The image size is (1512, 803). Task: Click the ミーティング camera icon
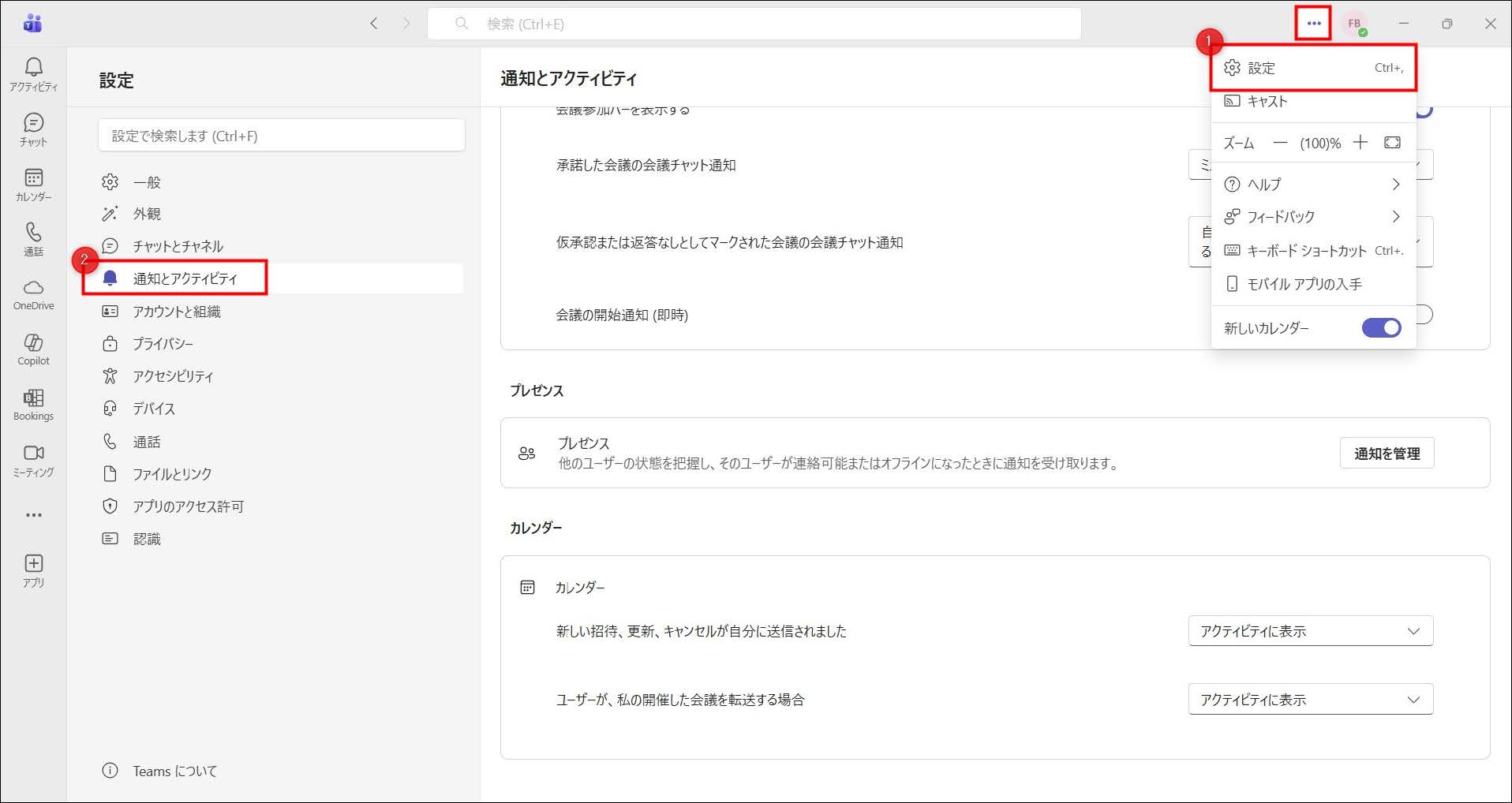click(33, 460)
